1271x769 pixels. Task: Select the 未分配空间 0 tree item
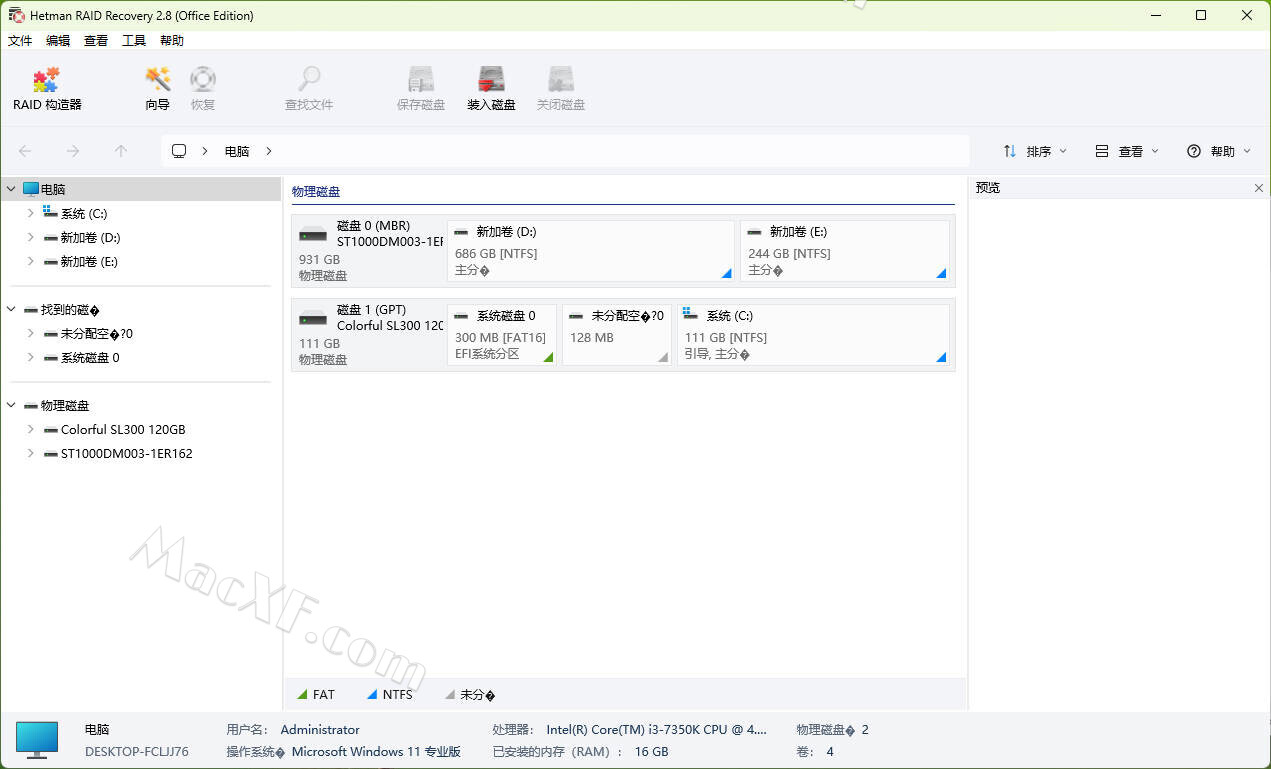pyautogui.click(x=97, y=334)
